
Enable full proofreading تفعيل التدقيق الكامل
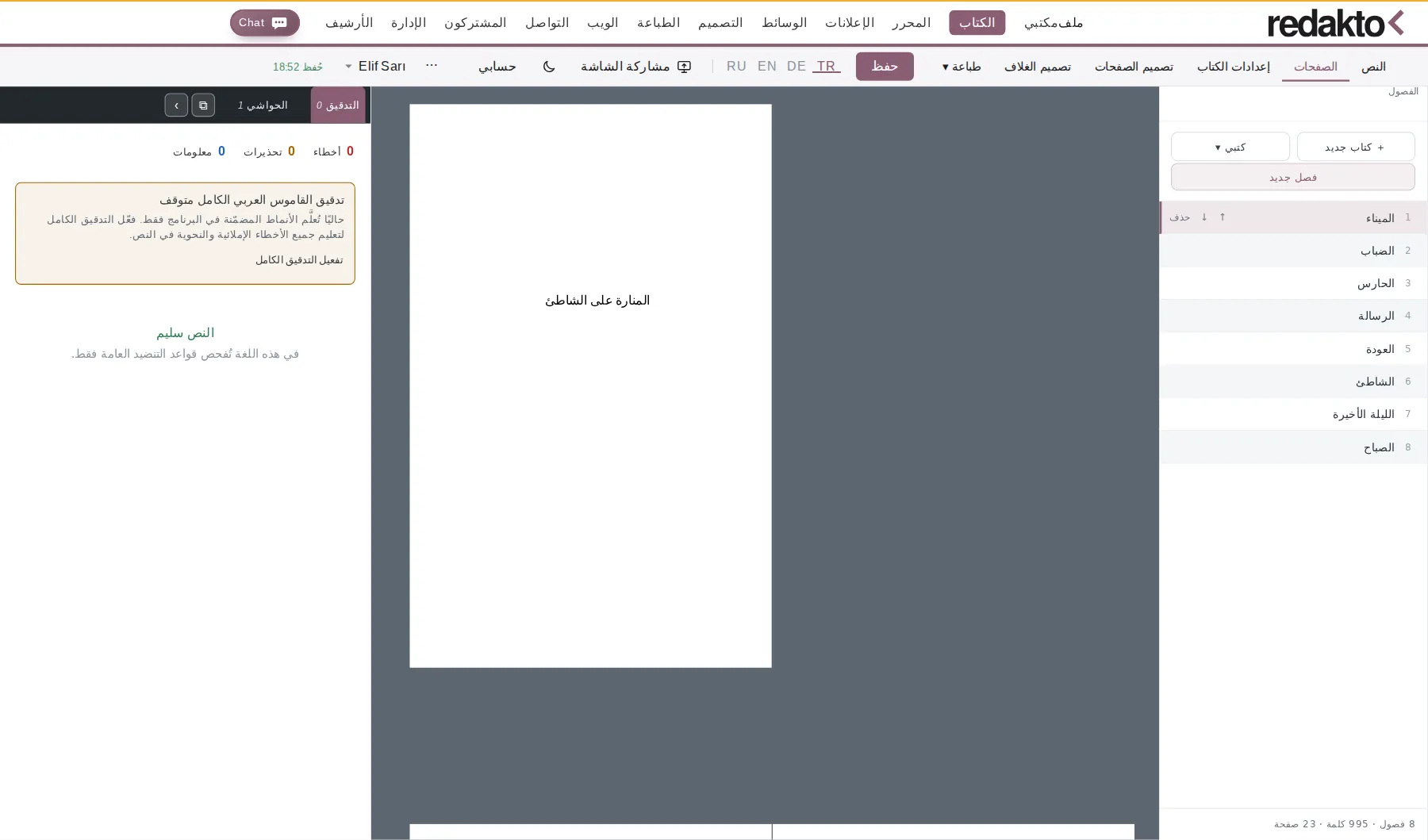299,260
